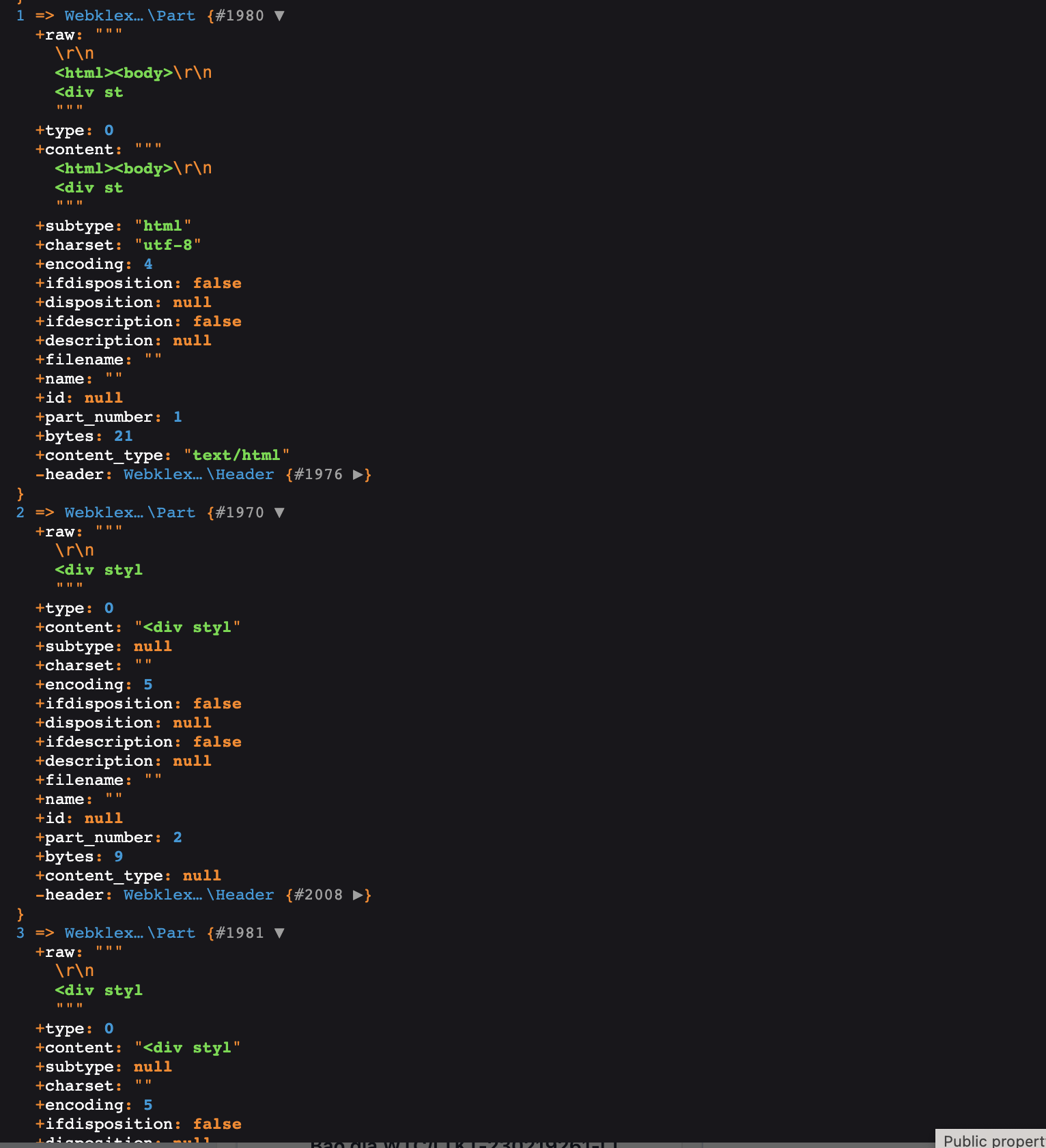The width and height of the screenshot is (1046, 1148).
Task: Click the encoding value 5 in Part #1970
Action: 148,685
